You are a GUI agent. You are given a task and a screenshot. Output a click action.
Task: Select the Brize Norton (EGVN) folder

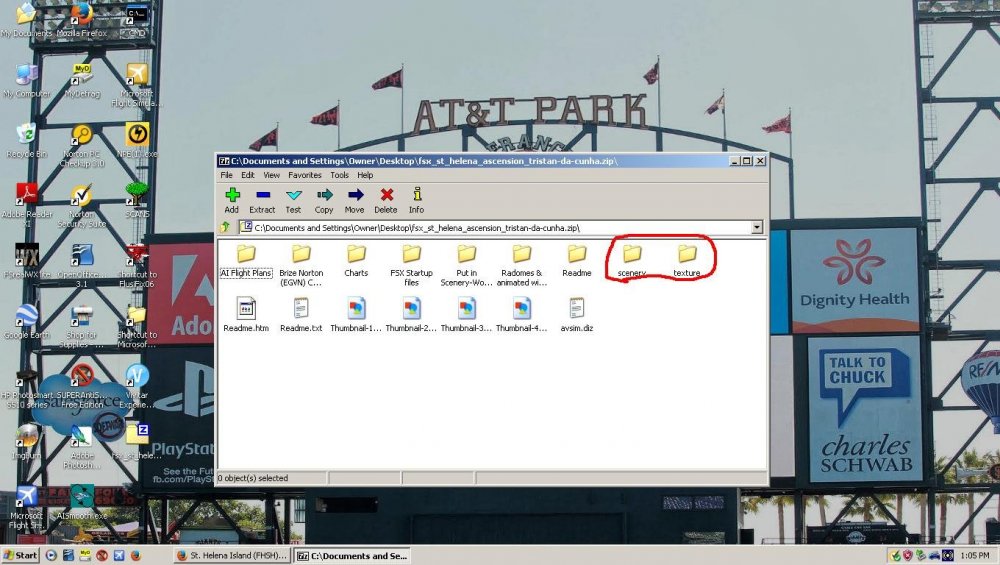[301, 265]
